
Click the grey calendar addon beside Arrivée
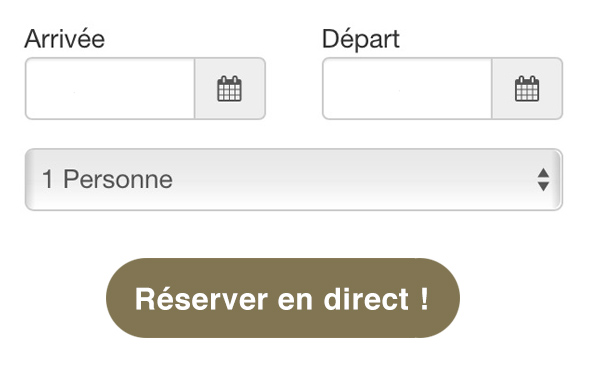point(230,89)
